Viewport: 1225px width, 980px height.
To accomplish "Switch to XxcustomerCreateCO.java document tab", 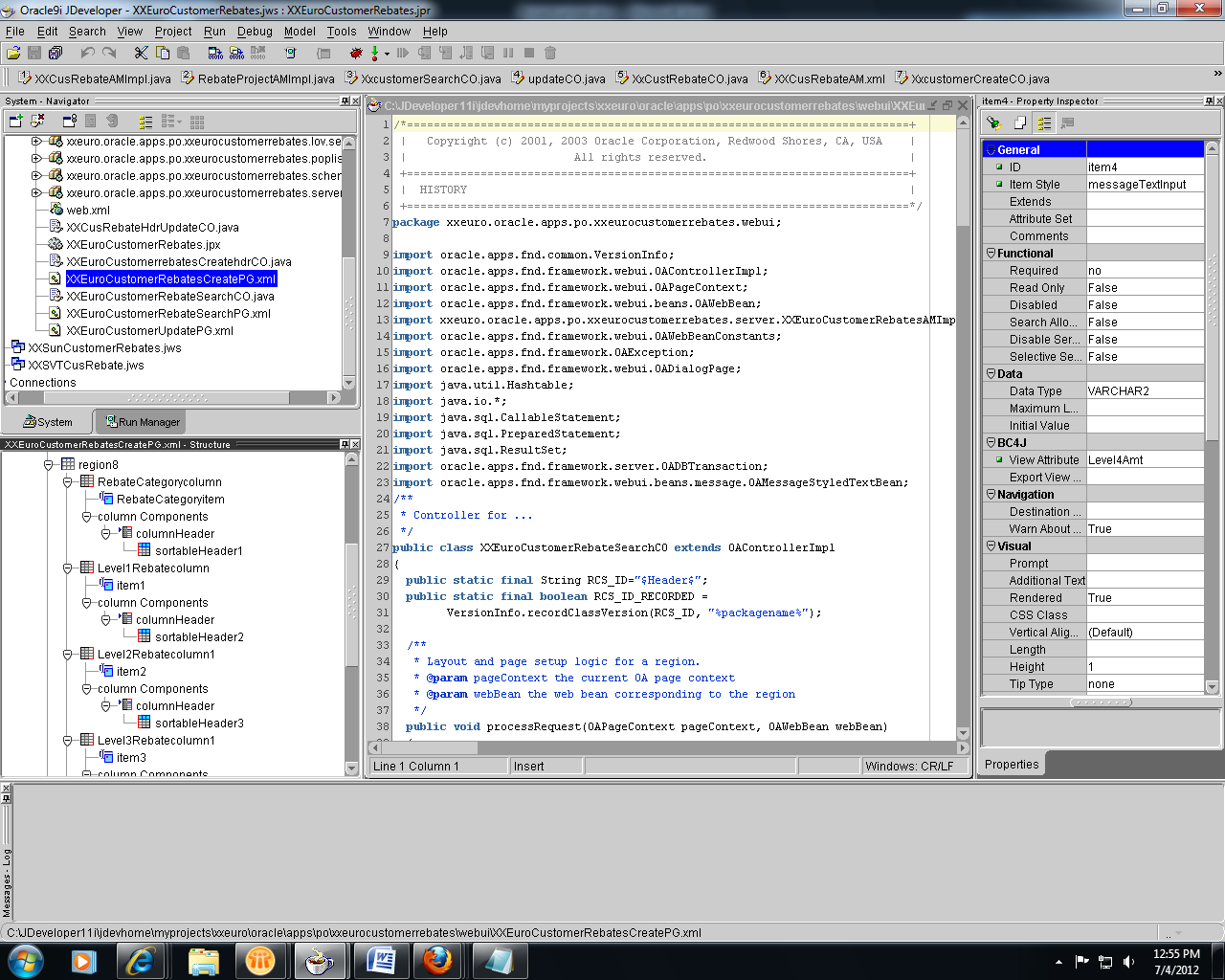I will tap(971, 78).
